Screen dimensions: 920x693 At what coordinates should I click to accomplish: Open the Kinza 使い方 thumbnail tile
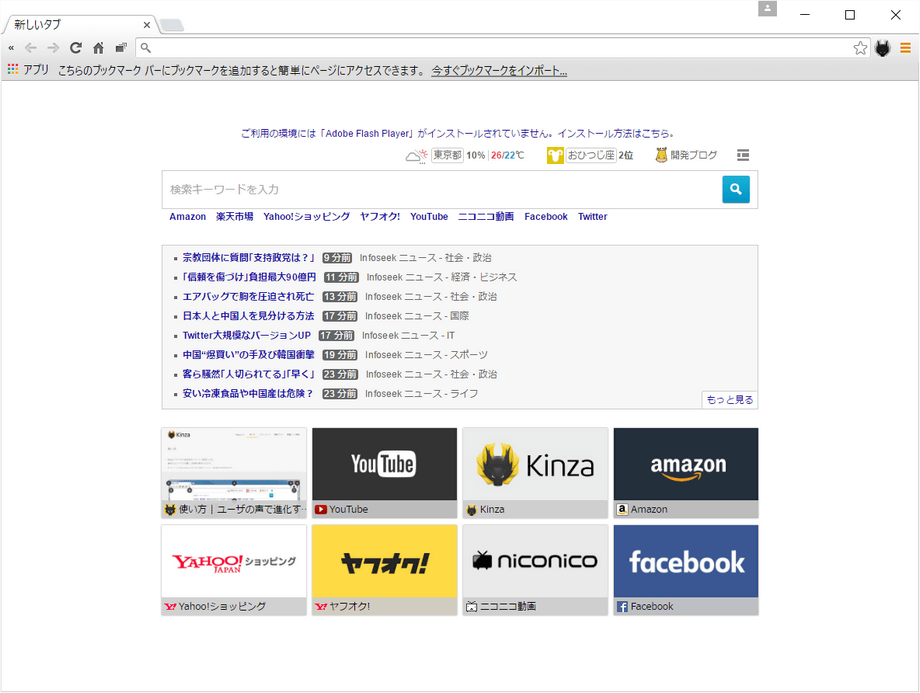coord(234,473)
